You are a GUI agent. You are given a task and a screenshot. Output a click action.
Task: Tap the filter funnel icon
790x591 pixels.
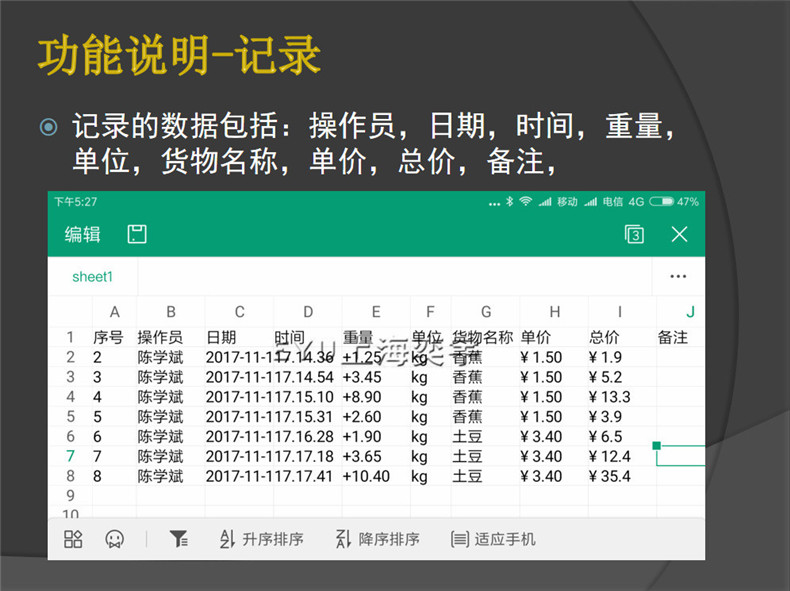pos(178,539)
